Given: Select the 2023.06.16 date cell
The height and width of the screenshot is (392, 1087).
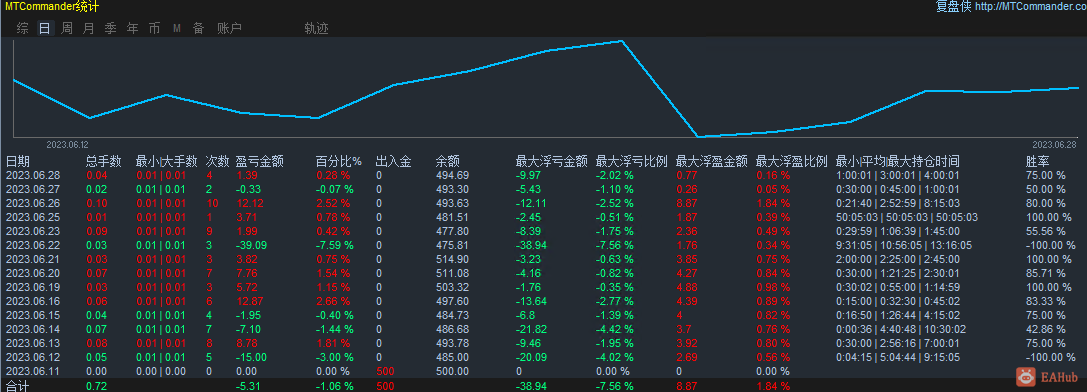Looking at the screenshot, I should pos(33,301).
